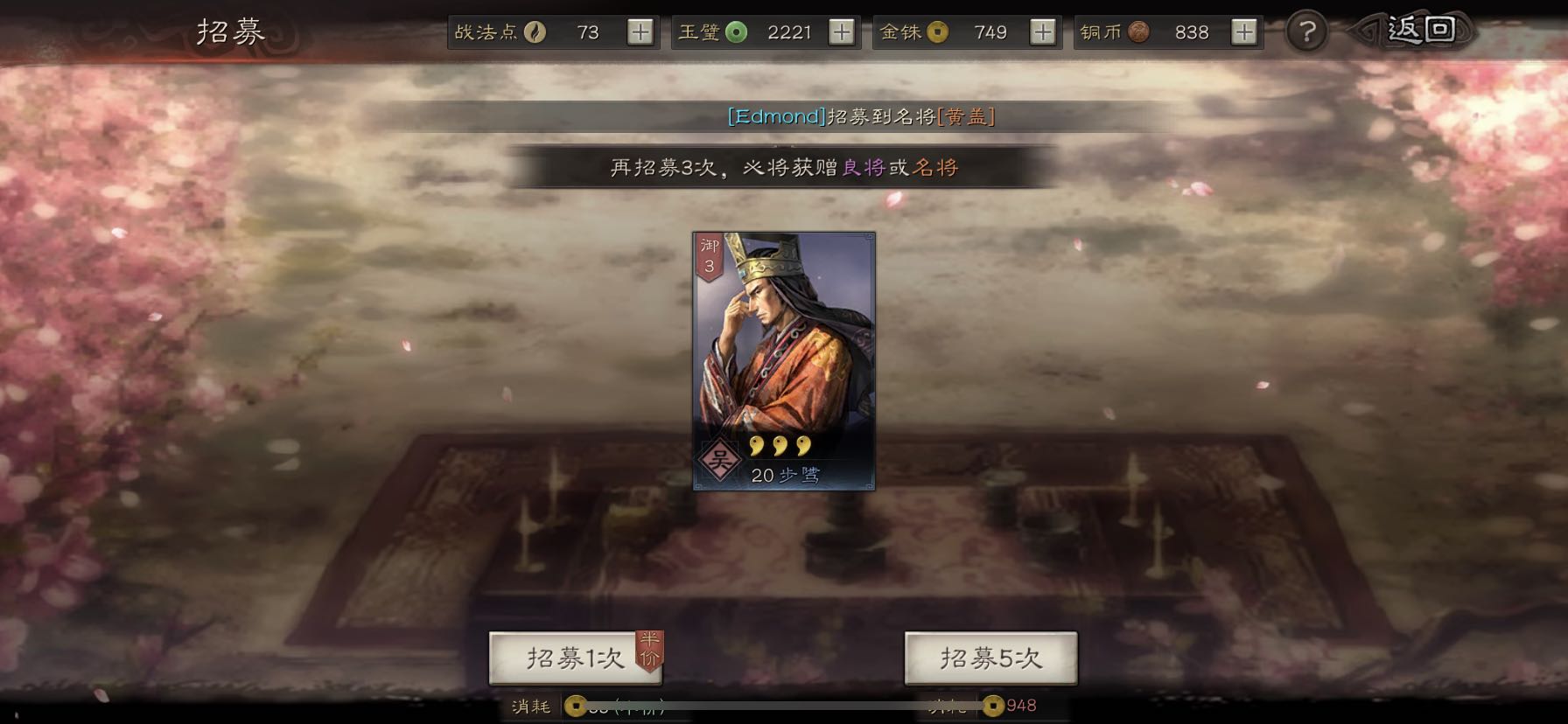Click the 招募5次 recruit button
The height and width of the screenshot is (724, 1568).
point(990,658)
